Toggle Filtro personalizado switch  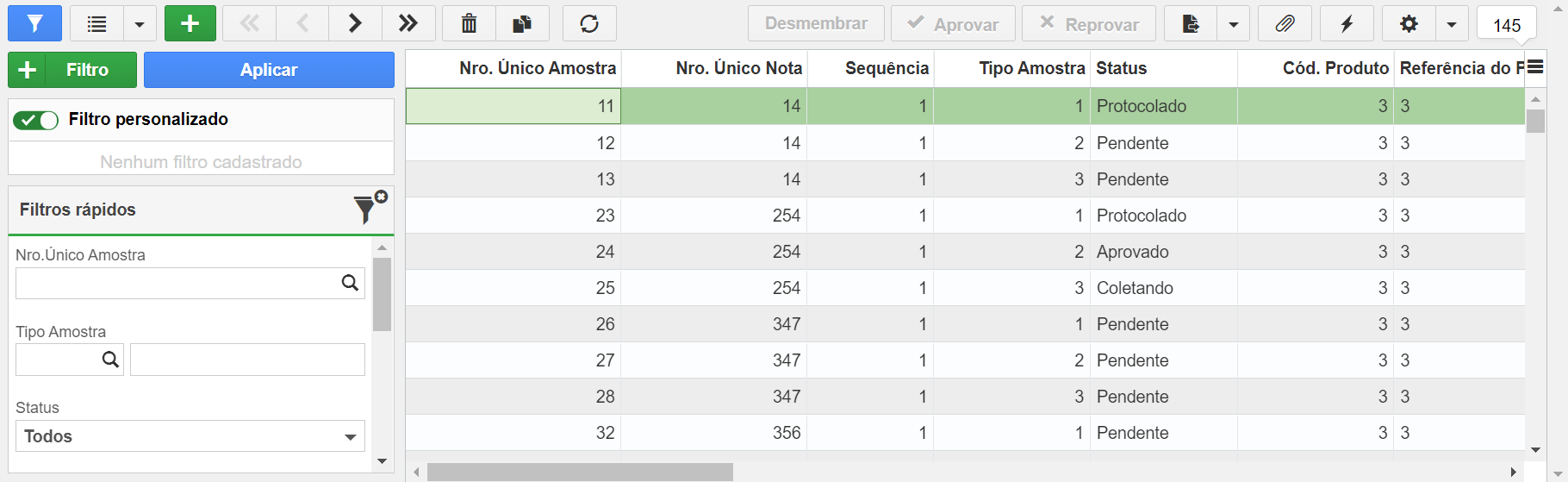coord(35,120)
